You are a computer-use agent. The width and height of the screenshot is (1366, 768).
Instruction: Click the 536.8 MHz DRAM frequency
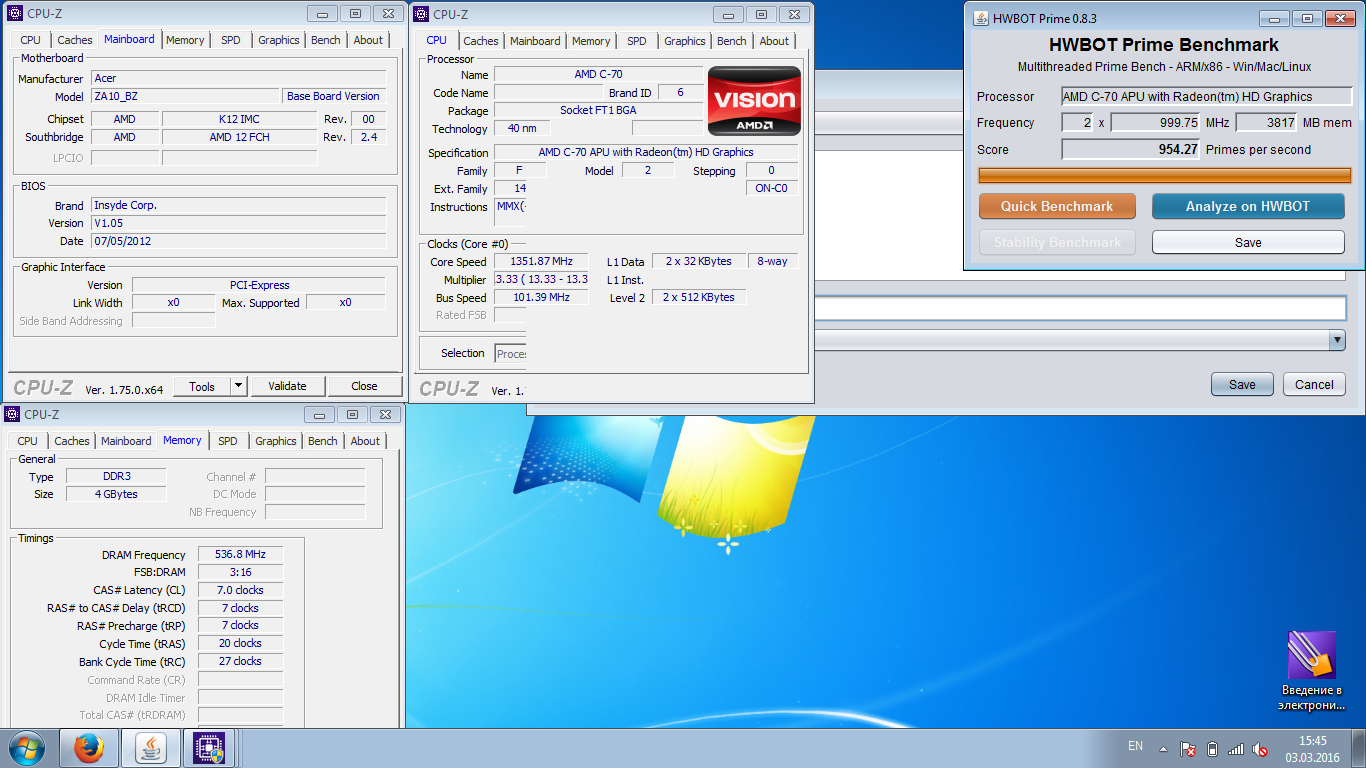pos(240,554)
